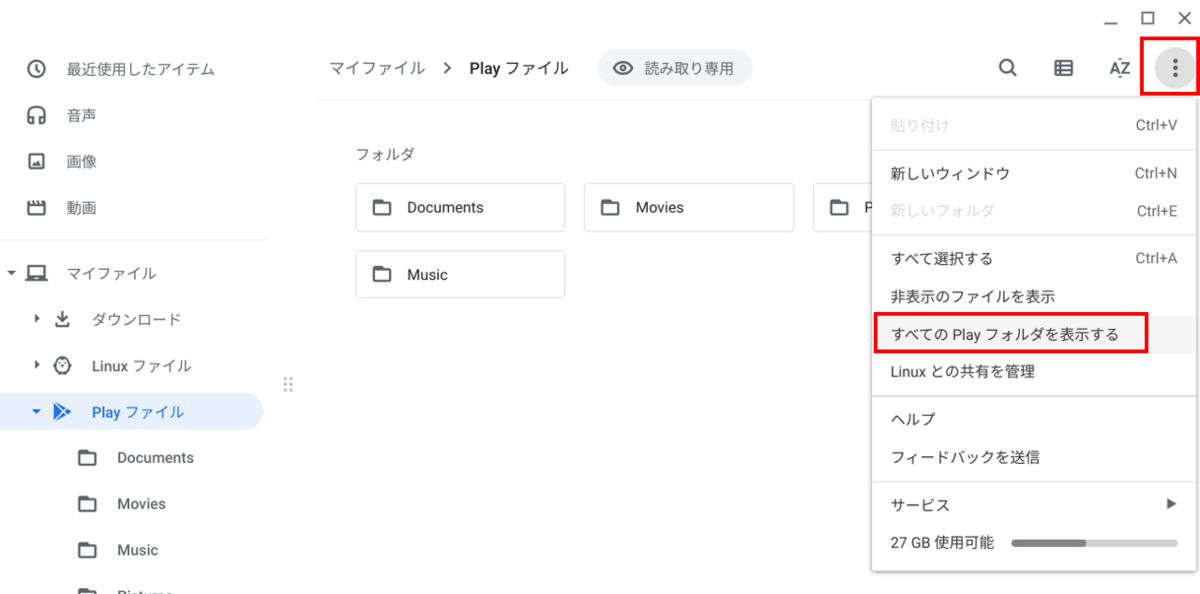
Task: Open the サービス submenu arrow
Action: 1171,504
